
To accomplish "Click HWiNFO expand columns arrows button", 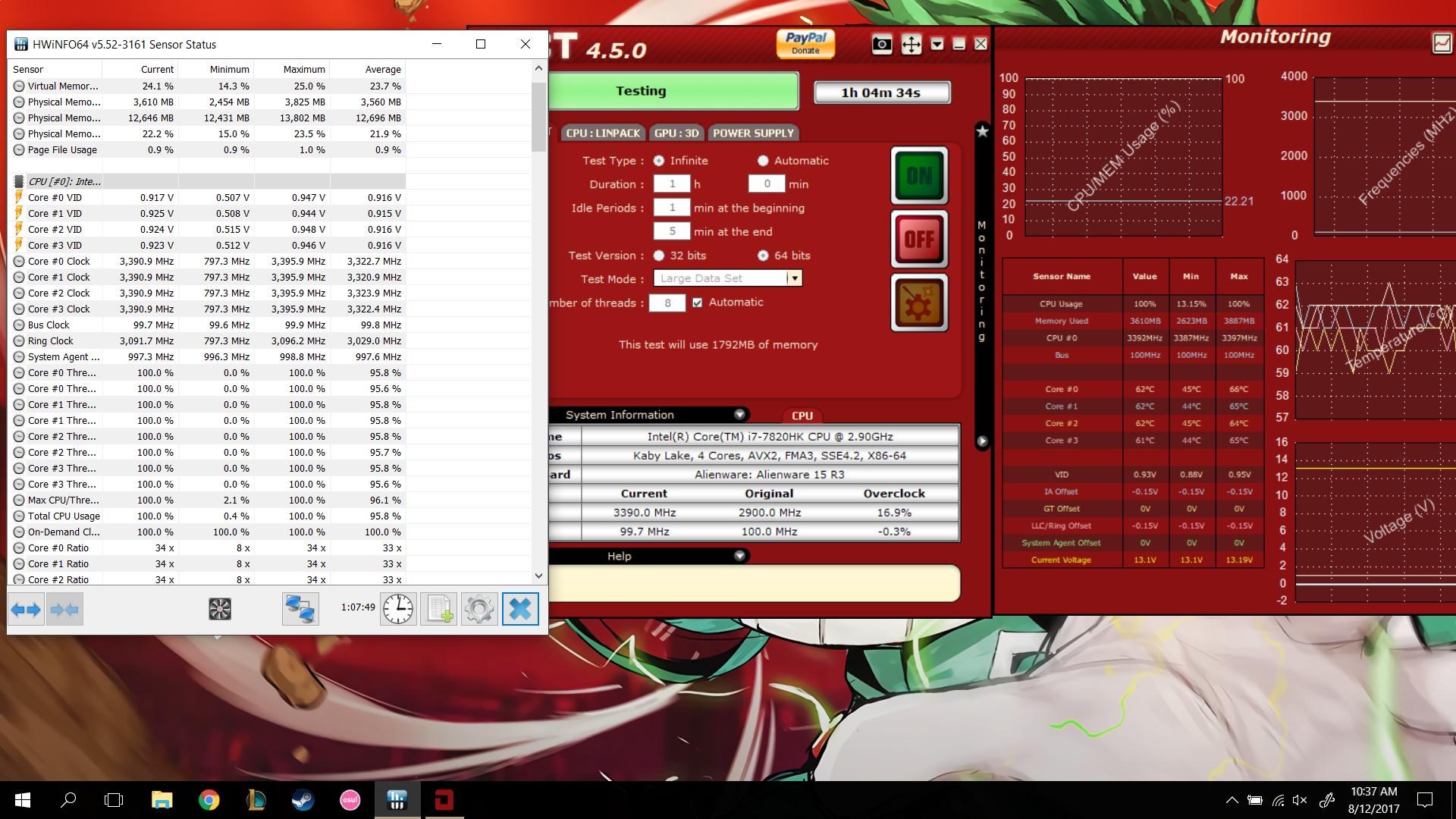I will click(26, 609).
